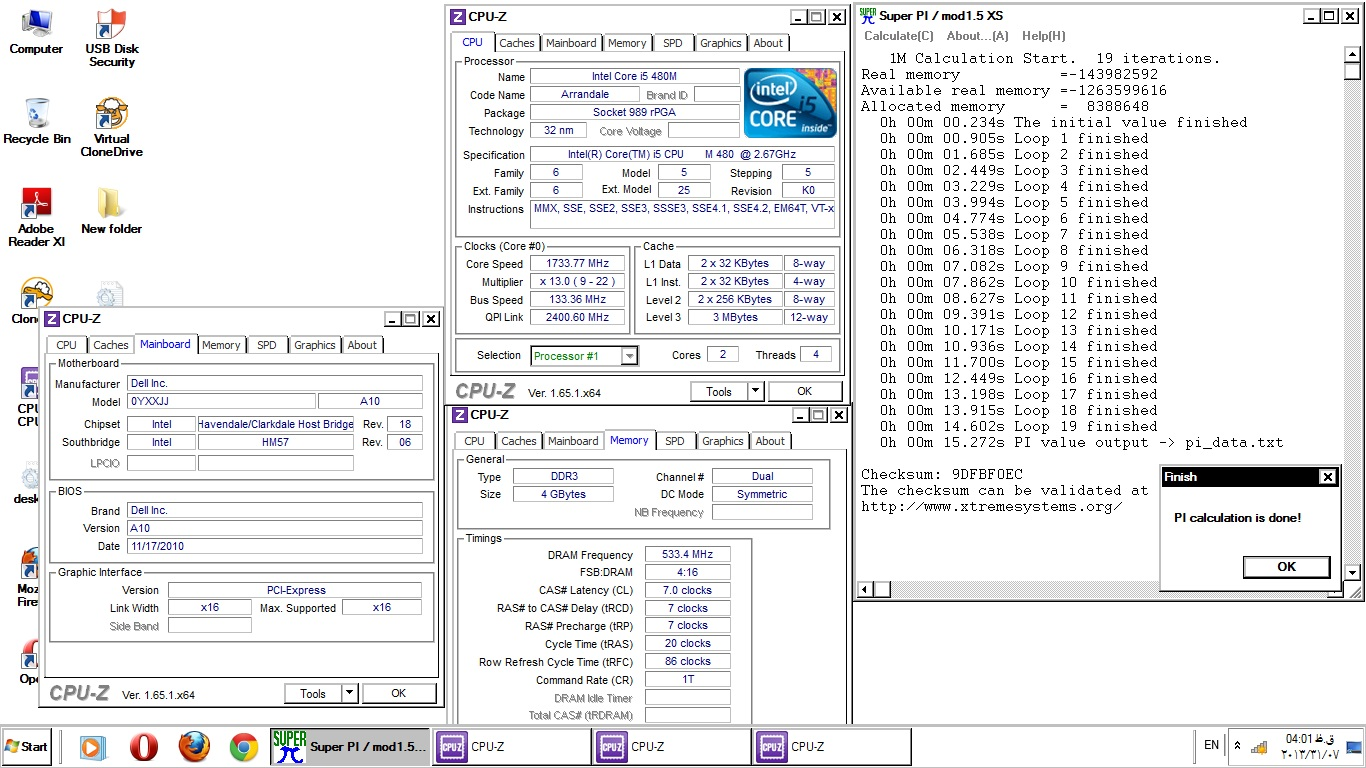Click Tools button in CPU-Z Mainboard window
This screenshot has height=768, width=1366.
click(312, 693)
